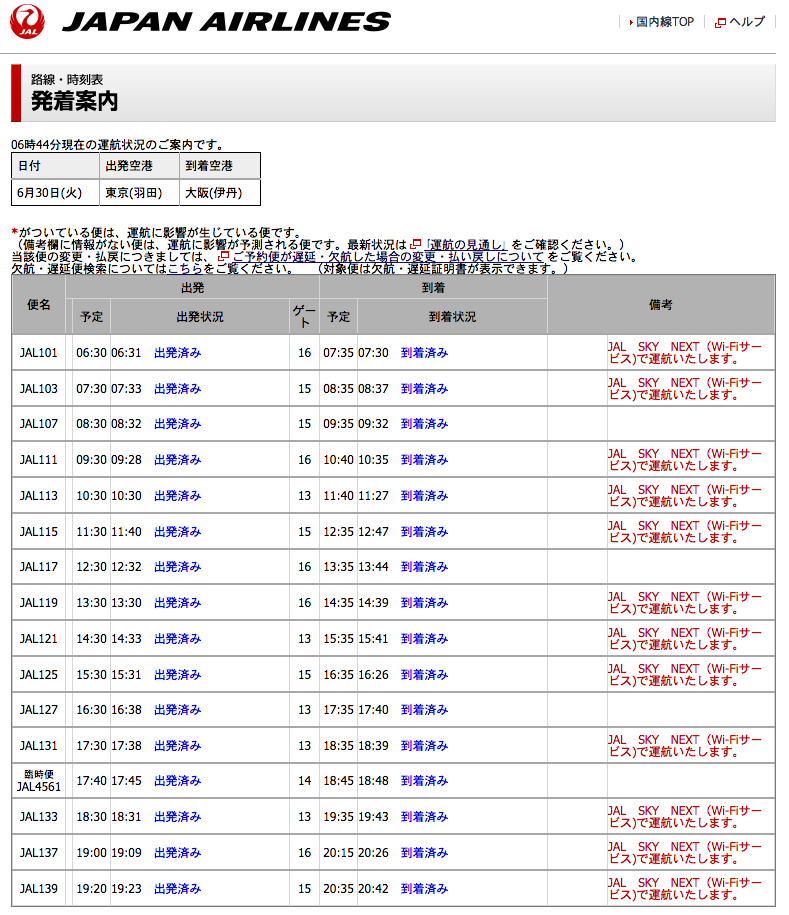Screen dimensions: 789x915
Task: Click the 便名 column header
Action: [x=39, y=305]
